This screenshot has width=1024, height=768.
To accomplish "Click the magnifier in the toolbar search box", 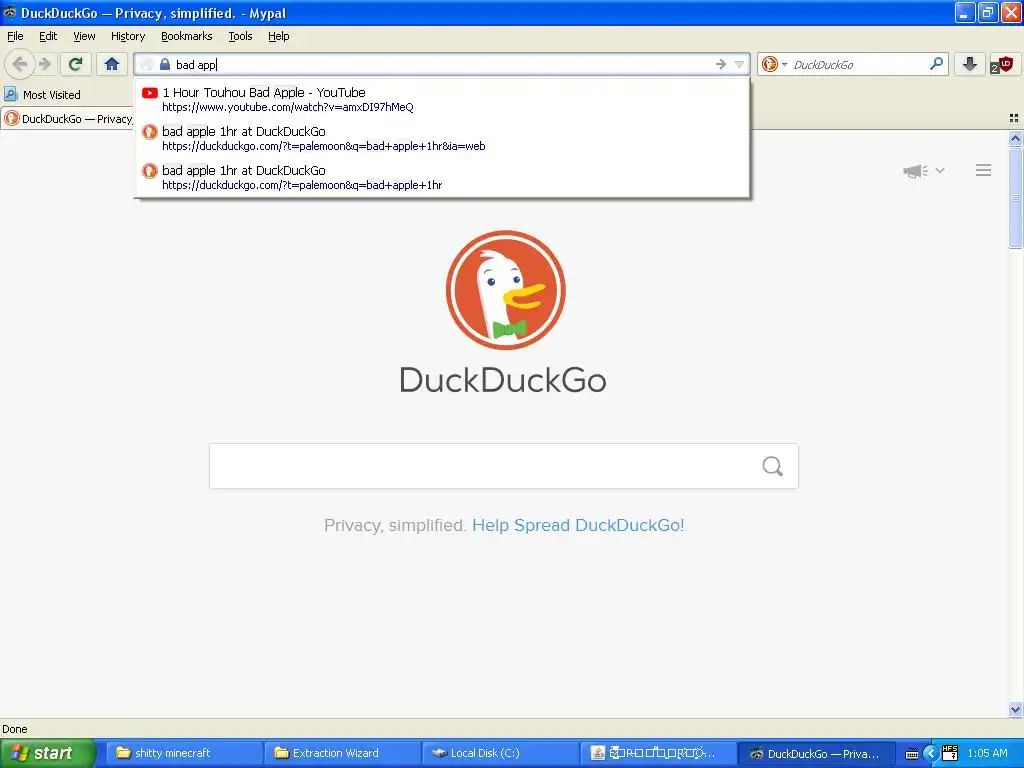I will 936,64.
